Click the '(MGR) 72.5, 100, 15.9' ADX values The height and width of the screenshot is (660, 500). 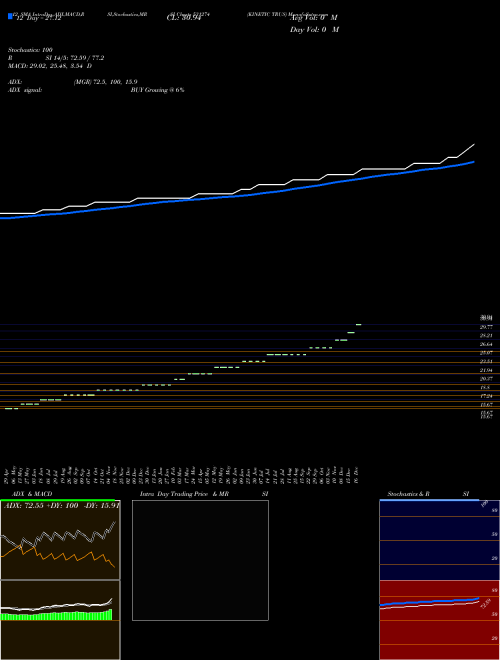[x=106, y=82]
